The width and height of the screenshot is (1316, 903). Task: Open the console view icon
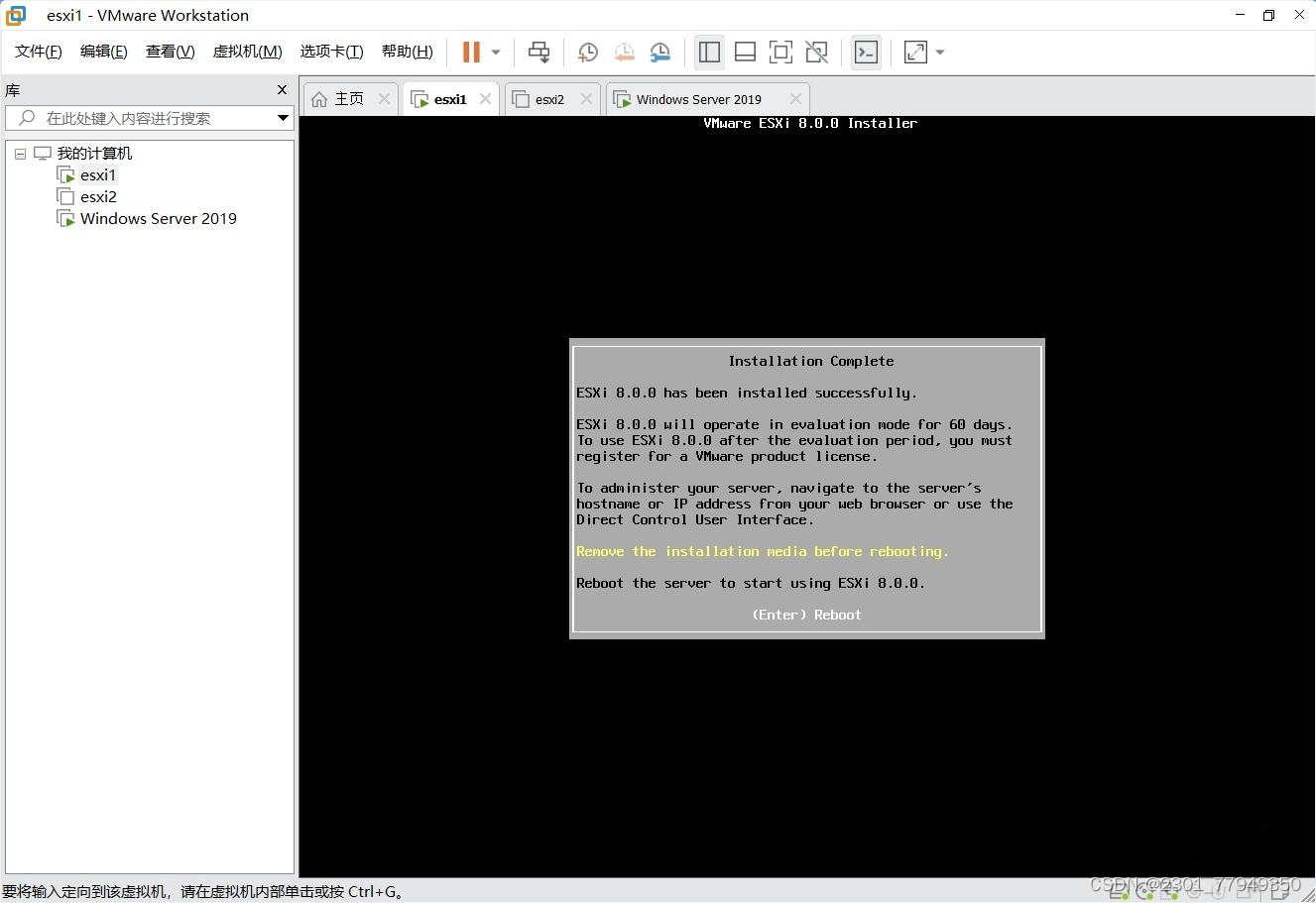pyautogui.click(x=866, y=53)
